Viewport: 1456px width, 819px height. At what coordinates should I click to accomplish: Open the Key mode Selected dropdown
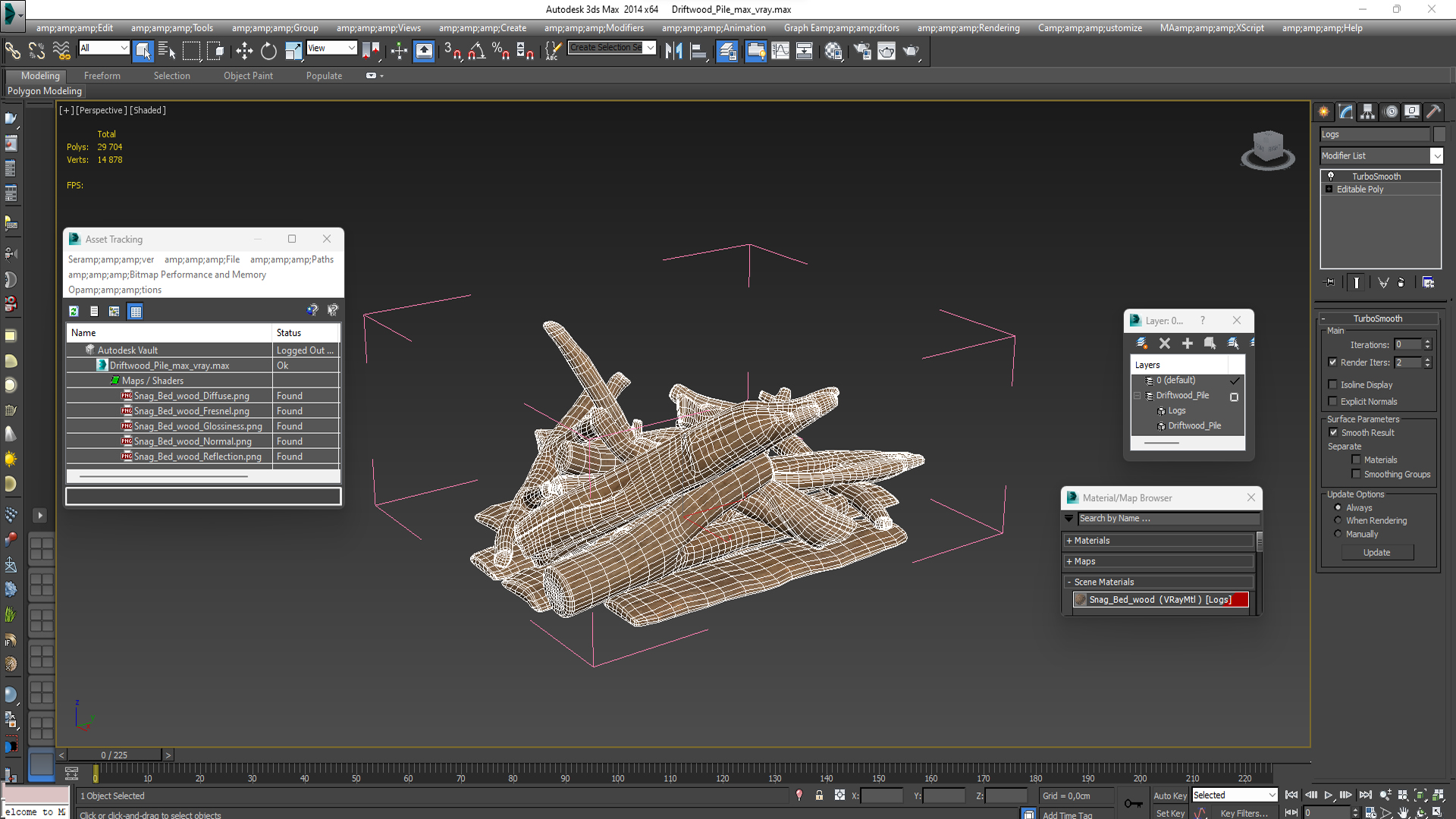point(1235,795)
